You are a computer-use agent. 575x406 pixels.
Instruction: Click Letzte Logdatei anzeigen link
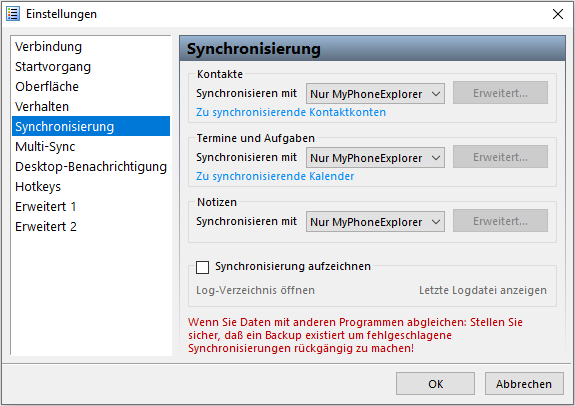(483, 290)
